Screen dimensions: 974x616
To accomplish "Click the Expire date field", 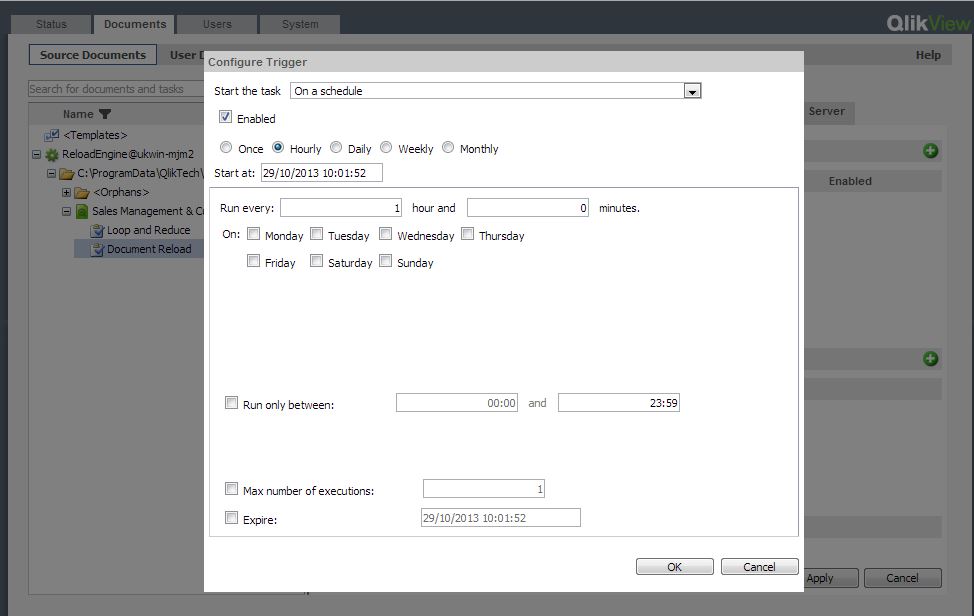I will [501, 517].
